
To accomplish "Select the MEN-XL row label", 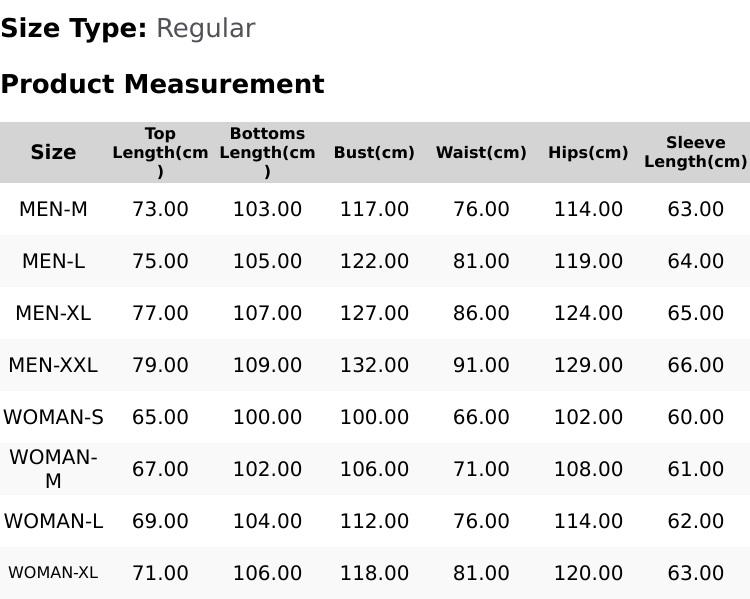I will [53, 313].
